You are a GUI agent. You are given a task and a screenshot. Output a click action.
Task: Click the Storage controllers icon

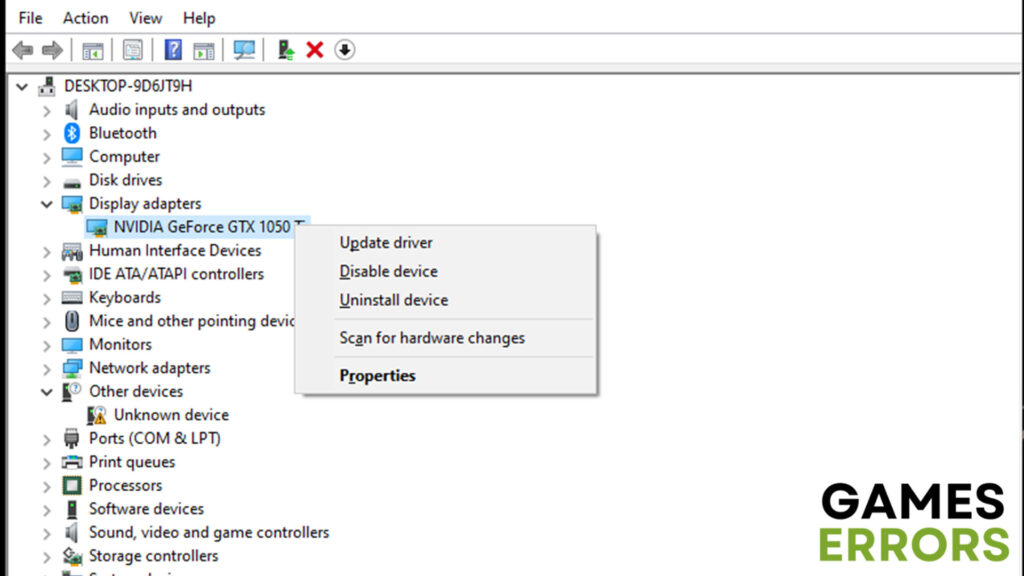pyautogui.click(x=72, y=556)
